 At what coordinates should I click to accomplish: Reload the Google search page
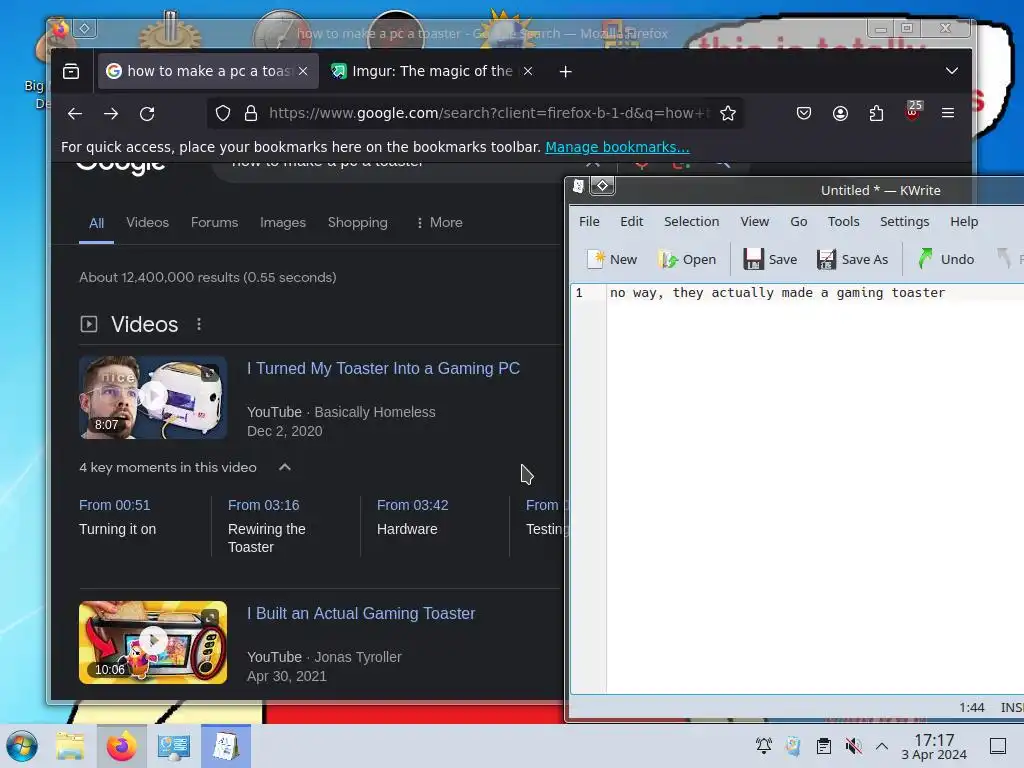coord(147,114)
